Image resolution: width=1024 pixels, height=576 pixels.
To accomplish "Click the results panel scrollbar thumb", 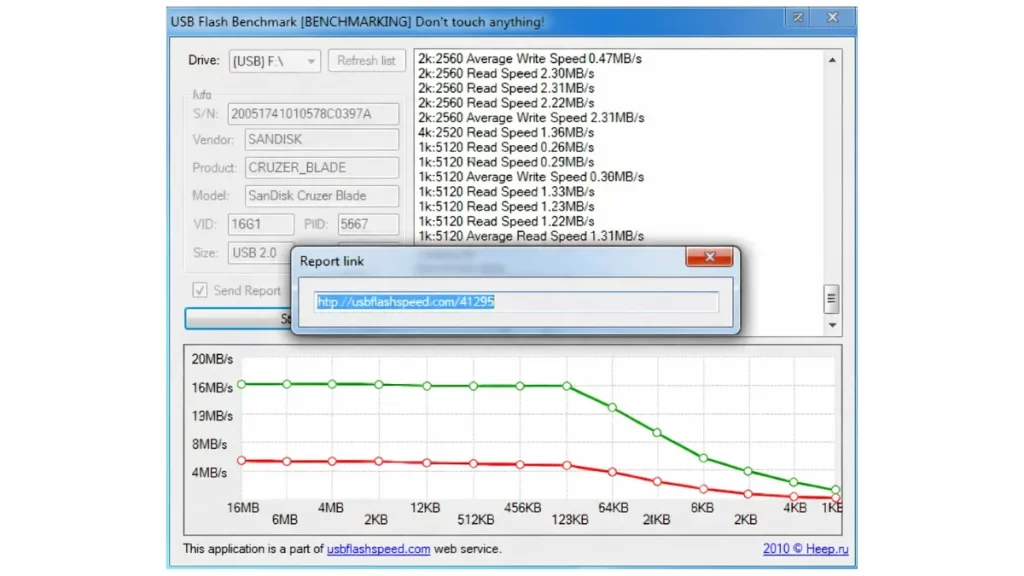I will 832,298.
